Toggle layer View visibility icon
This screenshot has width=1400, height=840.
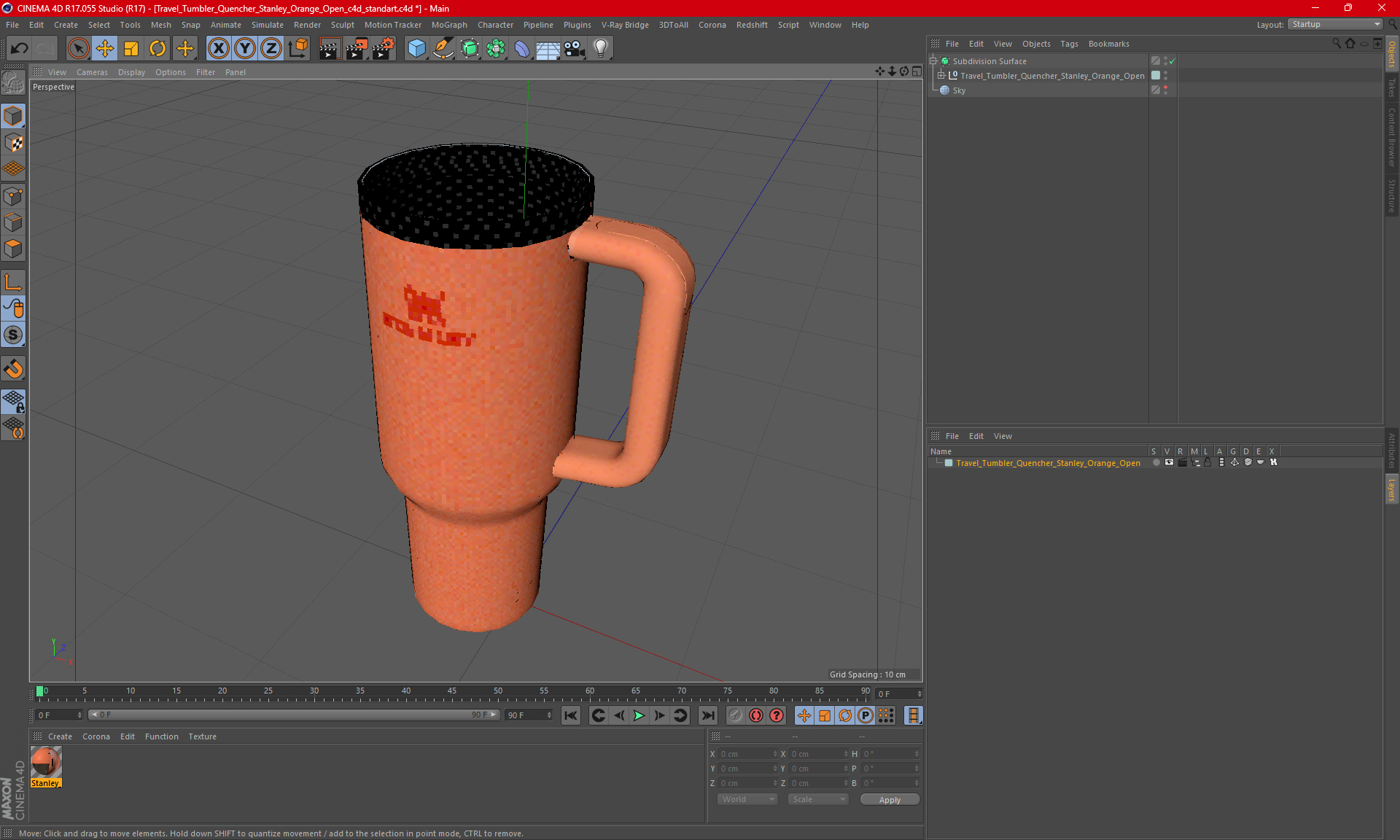click(x=1169, y=462)
